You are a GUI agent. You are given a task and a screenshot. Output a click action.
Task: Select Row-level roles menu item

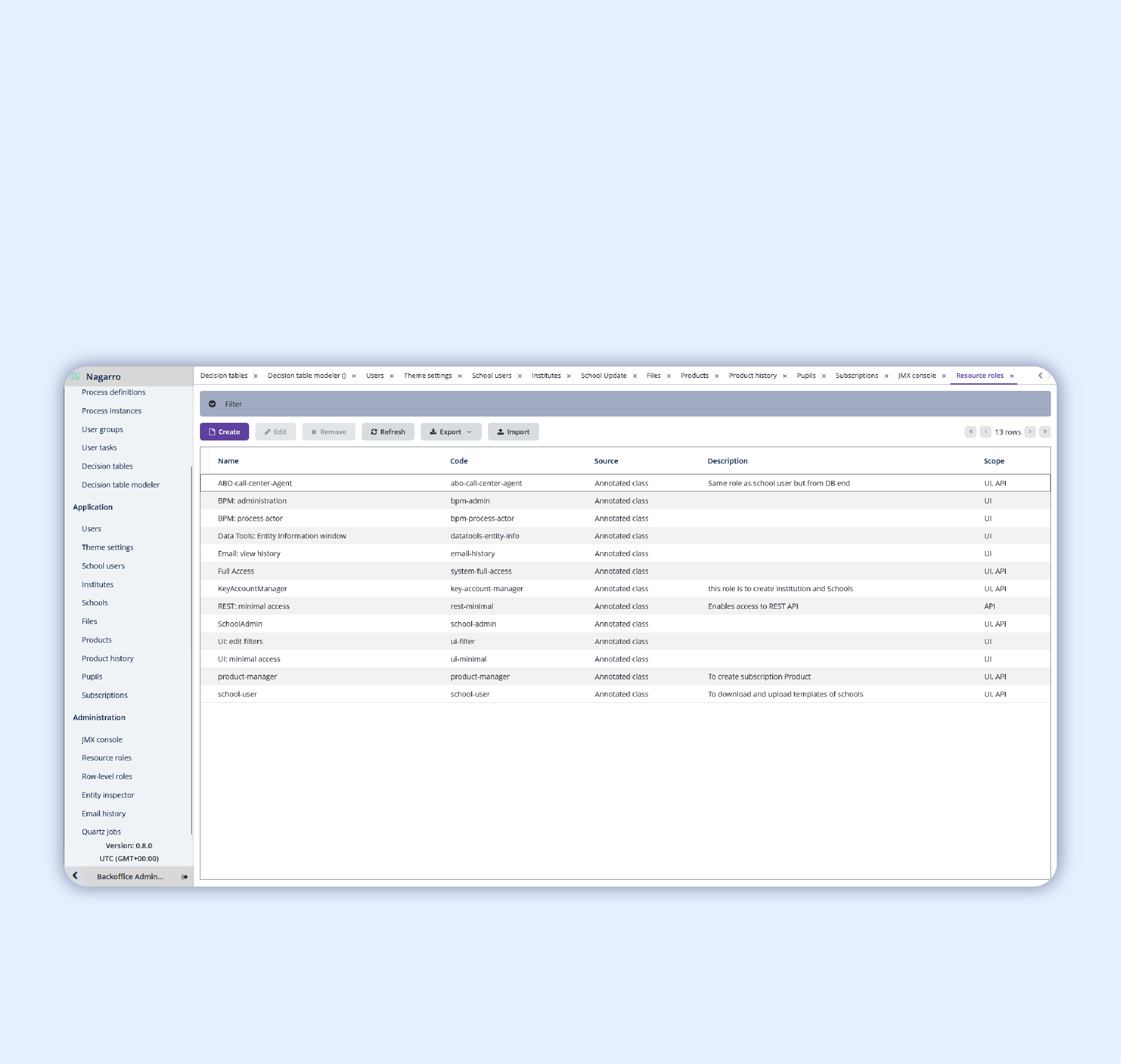(107, 776)
